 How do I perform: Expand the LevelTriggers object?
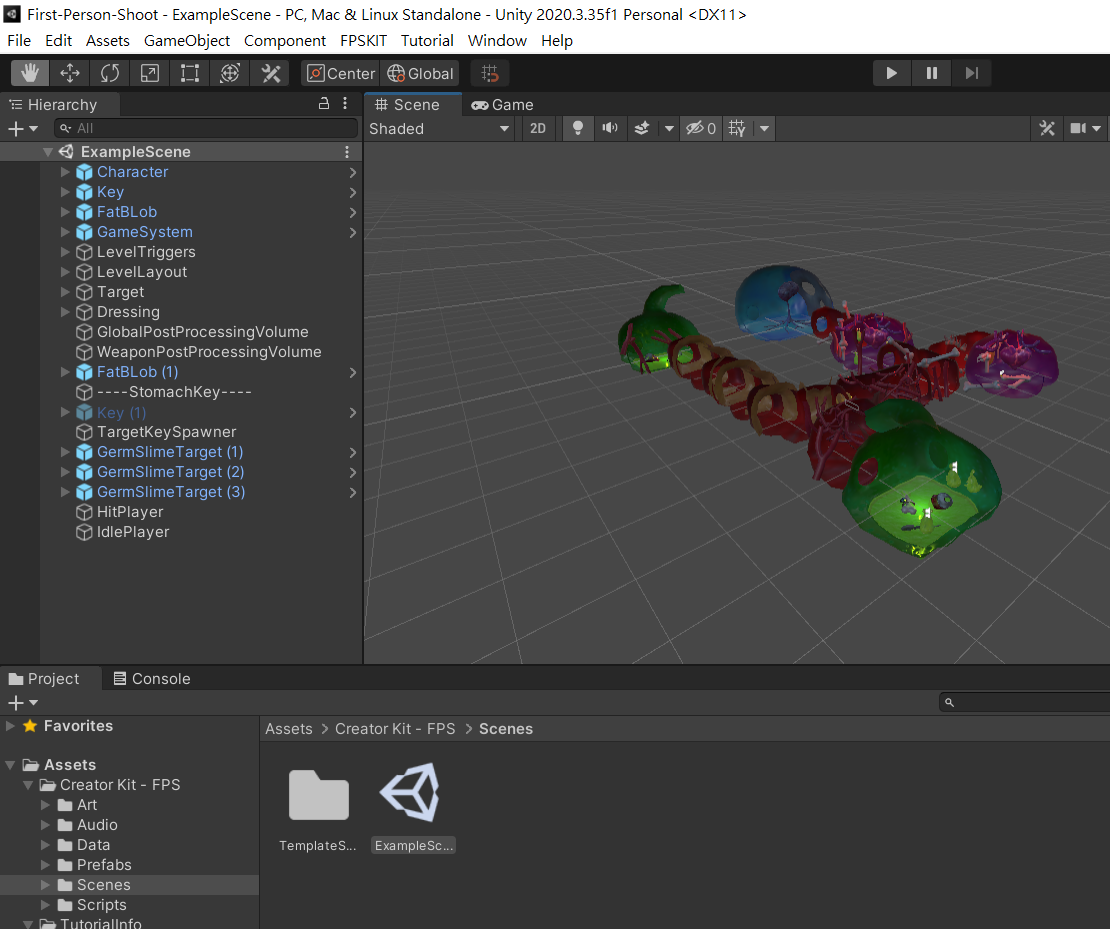[x=65, y=251]
